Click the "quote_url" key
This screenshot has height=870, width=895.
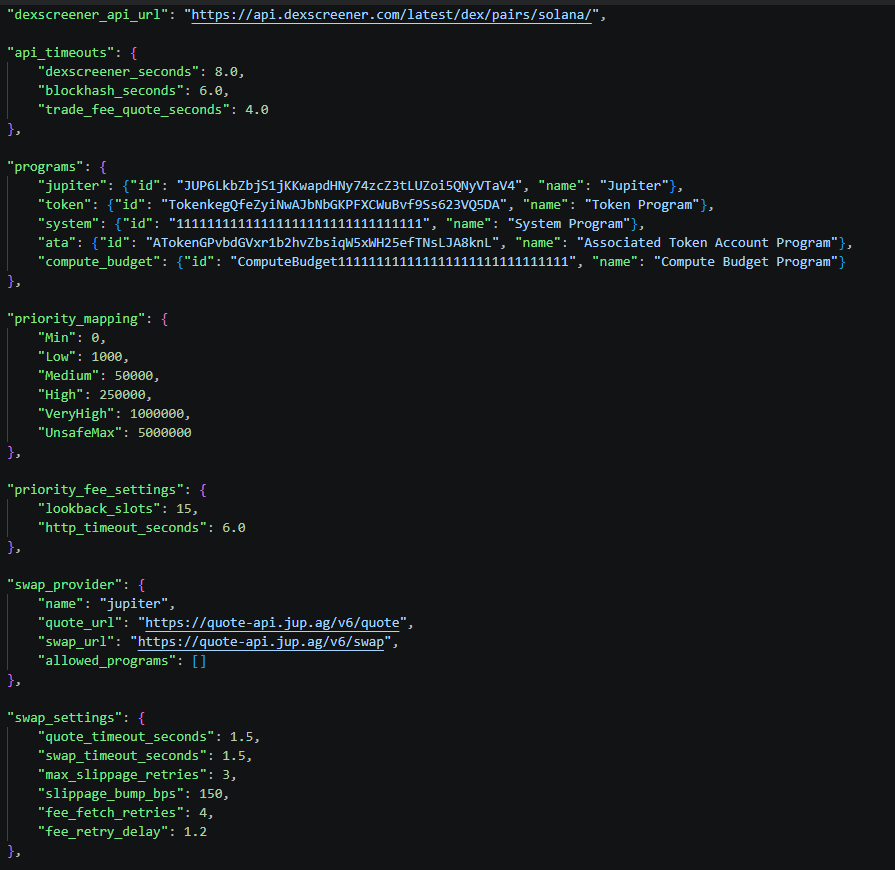click(x=80, y=623)
